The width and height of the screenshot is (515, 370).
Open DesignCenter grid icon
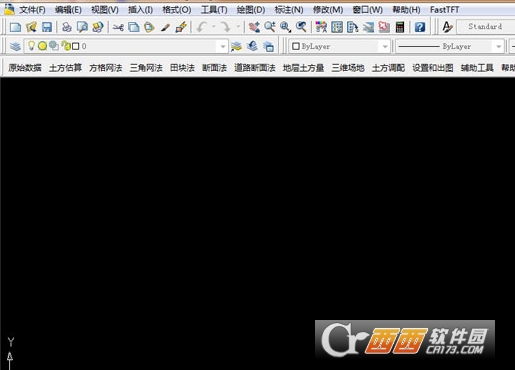click(x=337, y=27)
